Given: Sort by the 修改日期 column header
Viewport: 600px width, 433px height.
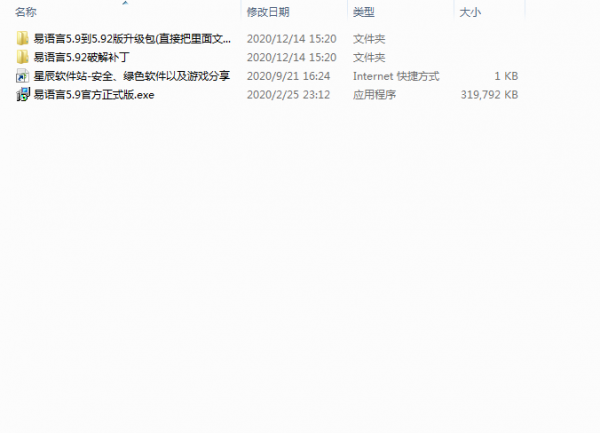Looking at the screenshot, I should (x=268, y=12).
